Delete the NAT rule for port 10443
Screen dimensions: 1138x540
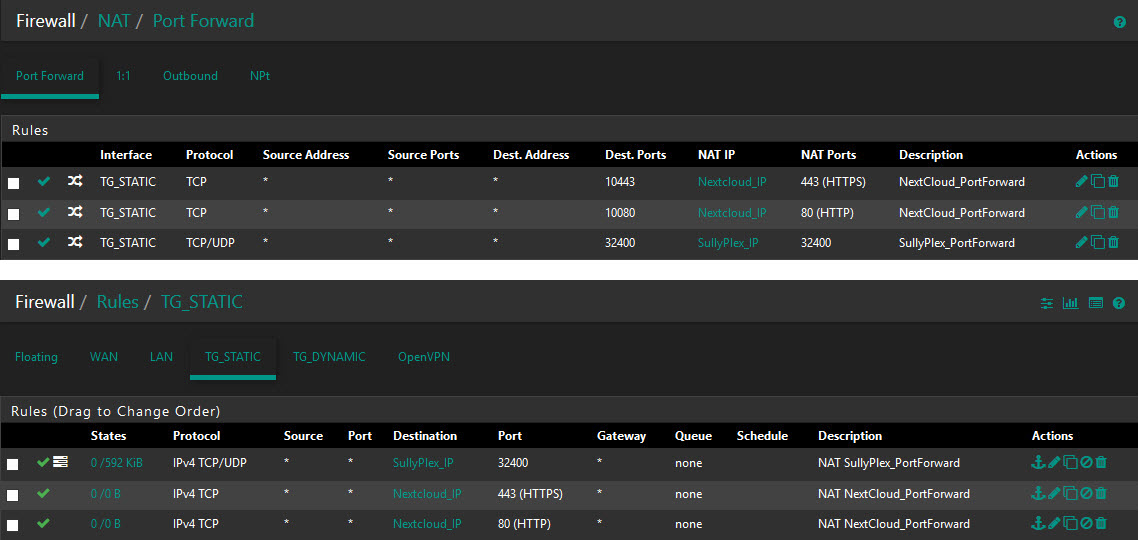coord(1113,182)
